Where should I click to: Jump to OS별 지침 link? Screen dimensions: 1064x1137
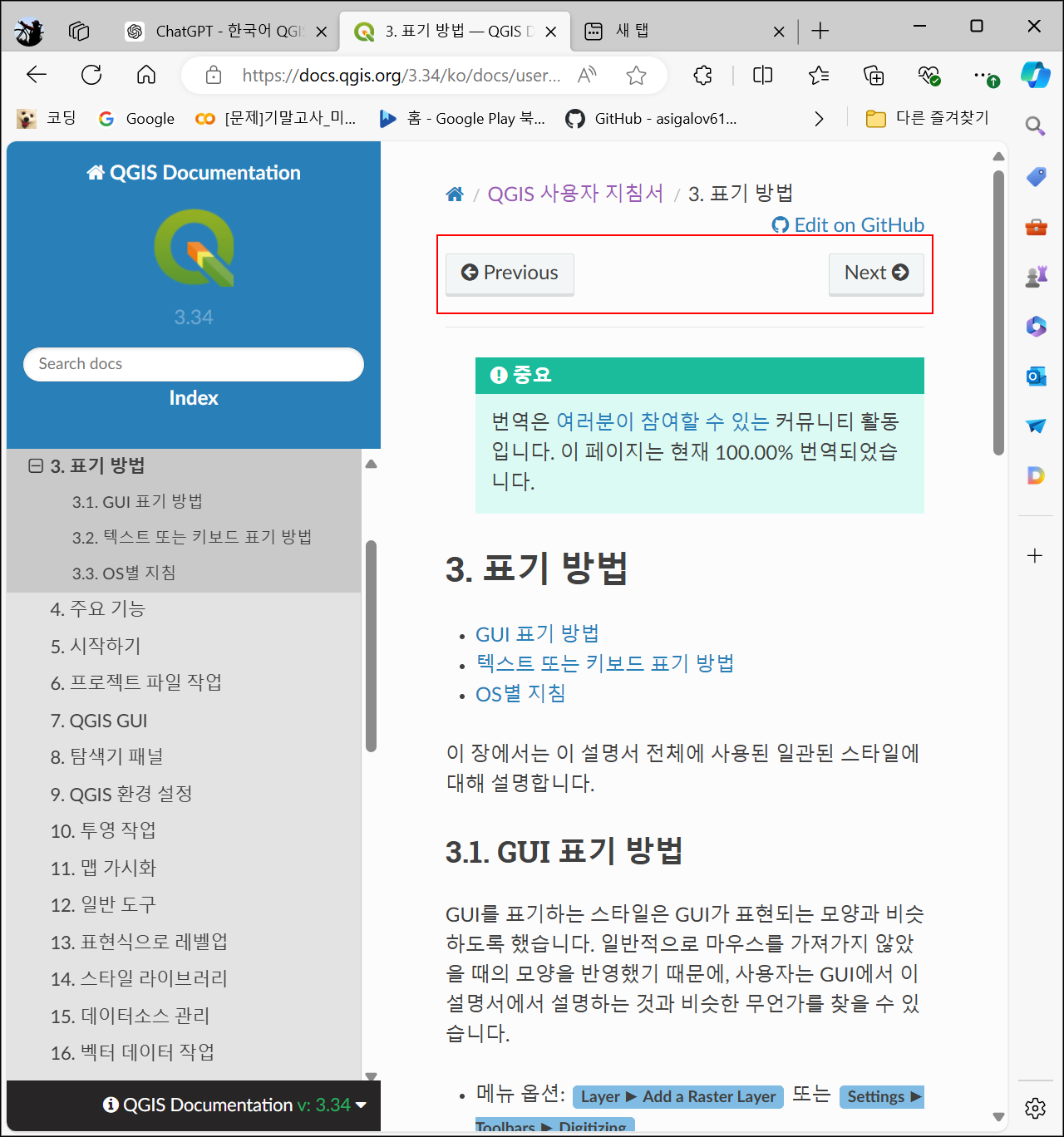click(x=520, y=693)
